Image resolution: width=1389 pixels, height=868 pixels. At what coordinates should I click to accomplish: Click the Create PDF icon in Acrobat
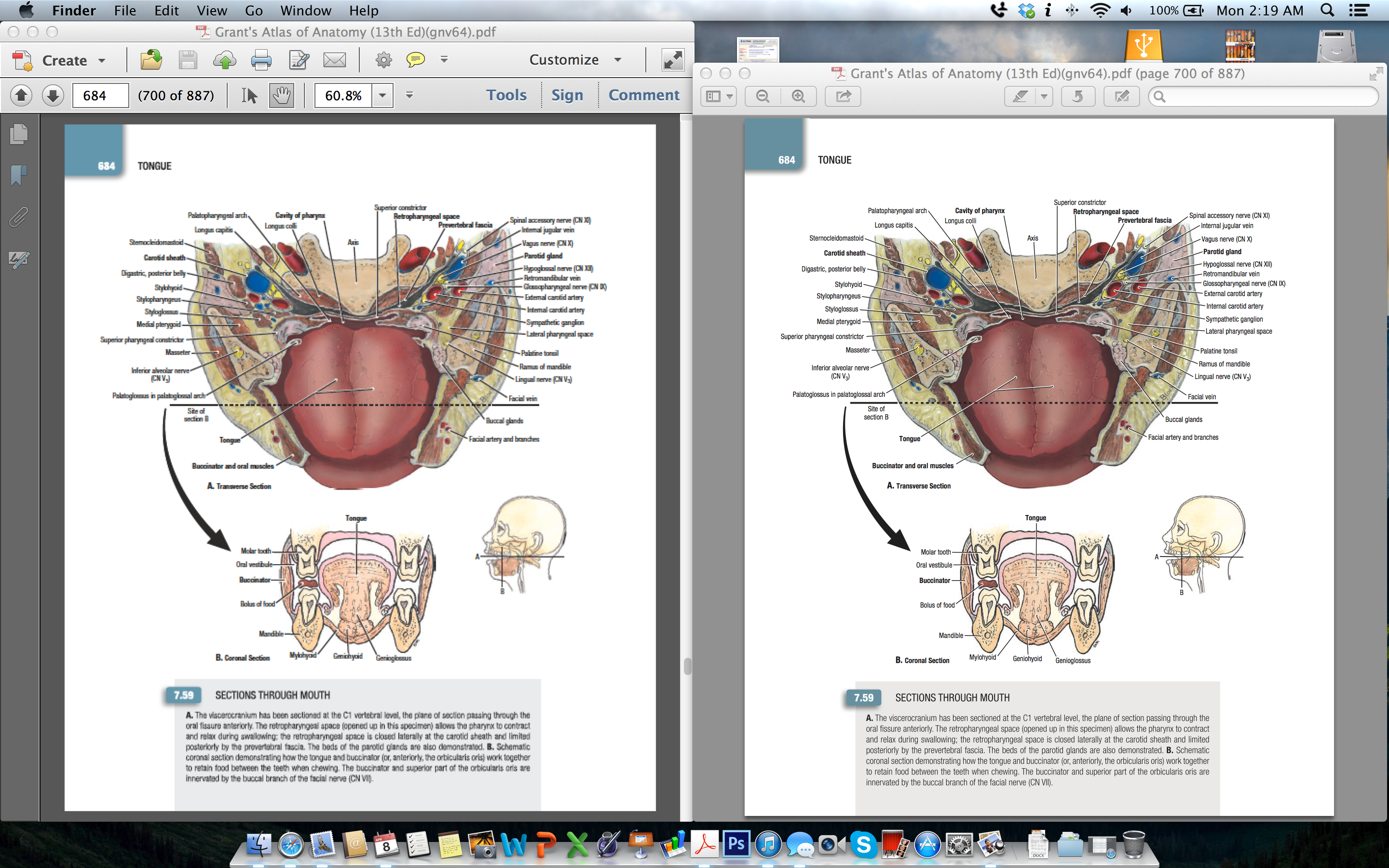click(23, 60)
